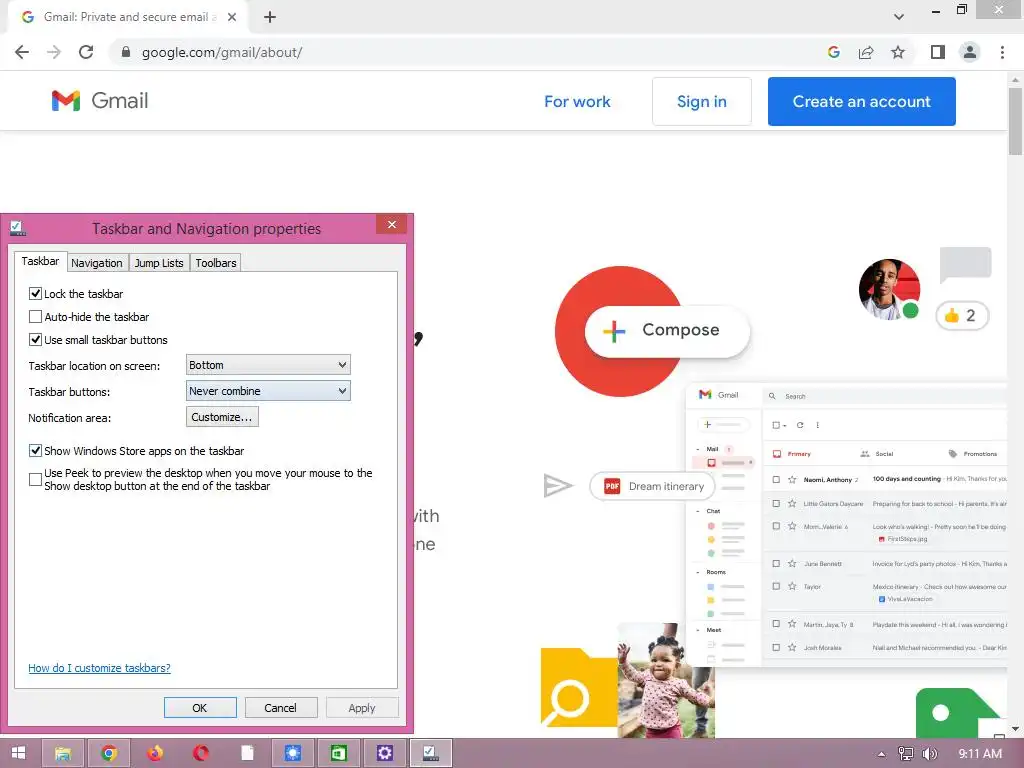Switch to the Navigation tab
Image resolution: width=1024 pixels, height=768 pixels.
tap(97, 263)
